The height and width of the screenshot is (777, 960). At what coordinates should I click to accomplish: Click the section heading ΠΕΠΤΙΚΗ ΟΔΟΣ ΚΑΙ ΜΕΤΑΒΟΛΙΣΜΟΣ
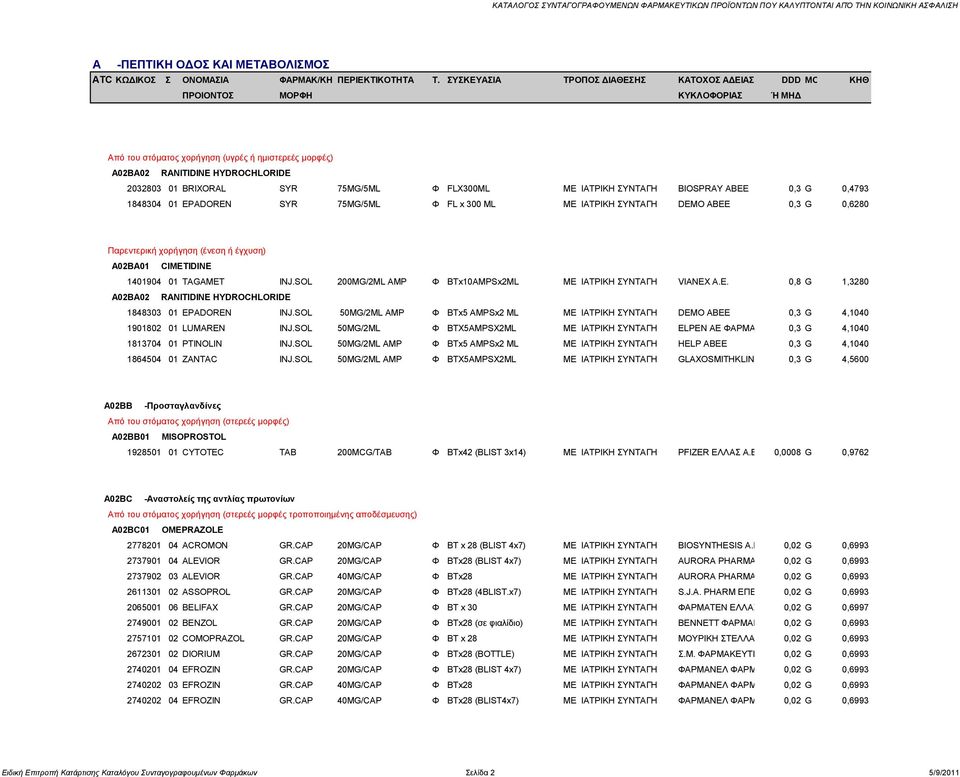[x=223, y=64]
